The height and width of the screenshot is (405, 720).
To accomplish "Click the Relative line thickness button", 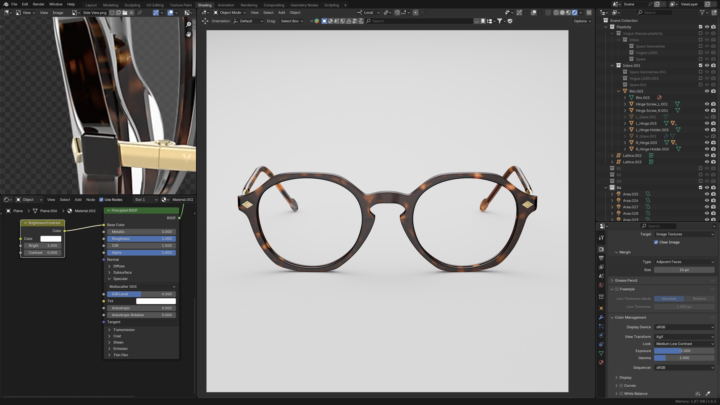I will (x=698, y=298).
